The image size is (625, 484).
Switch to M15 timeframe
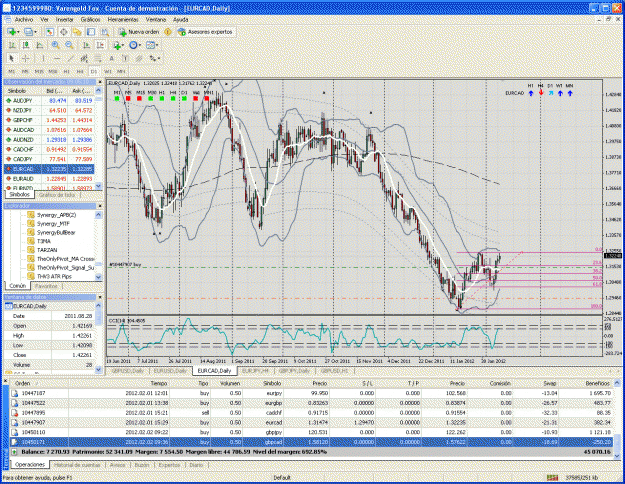(39, 71)
